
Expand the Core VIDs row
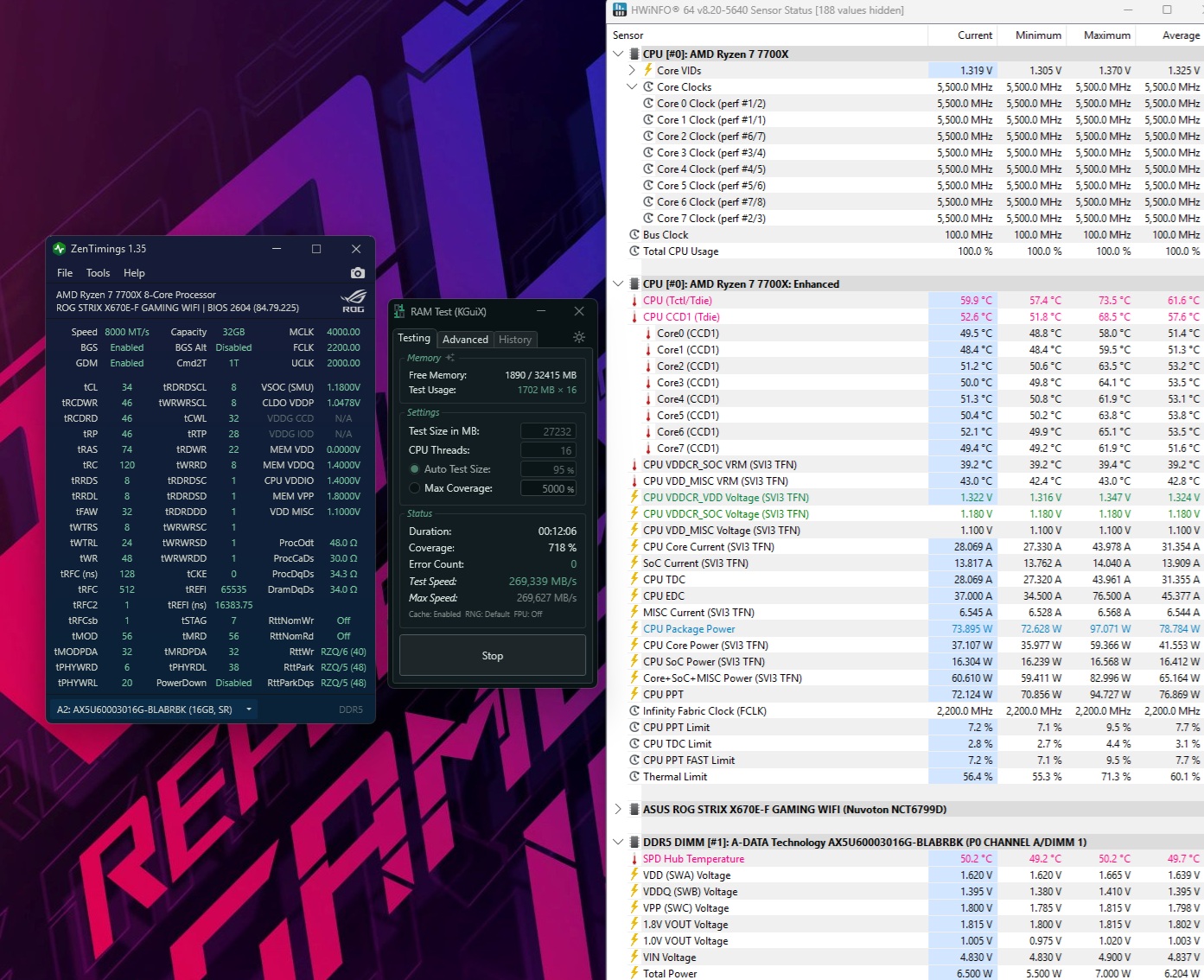(x=632, y=71)
